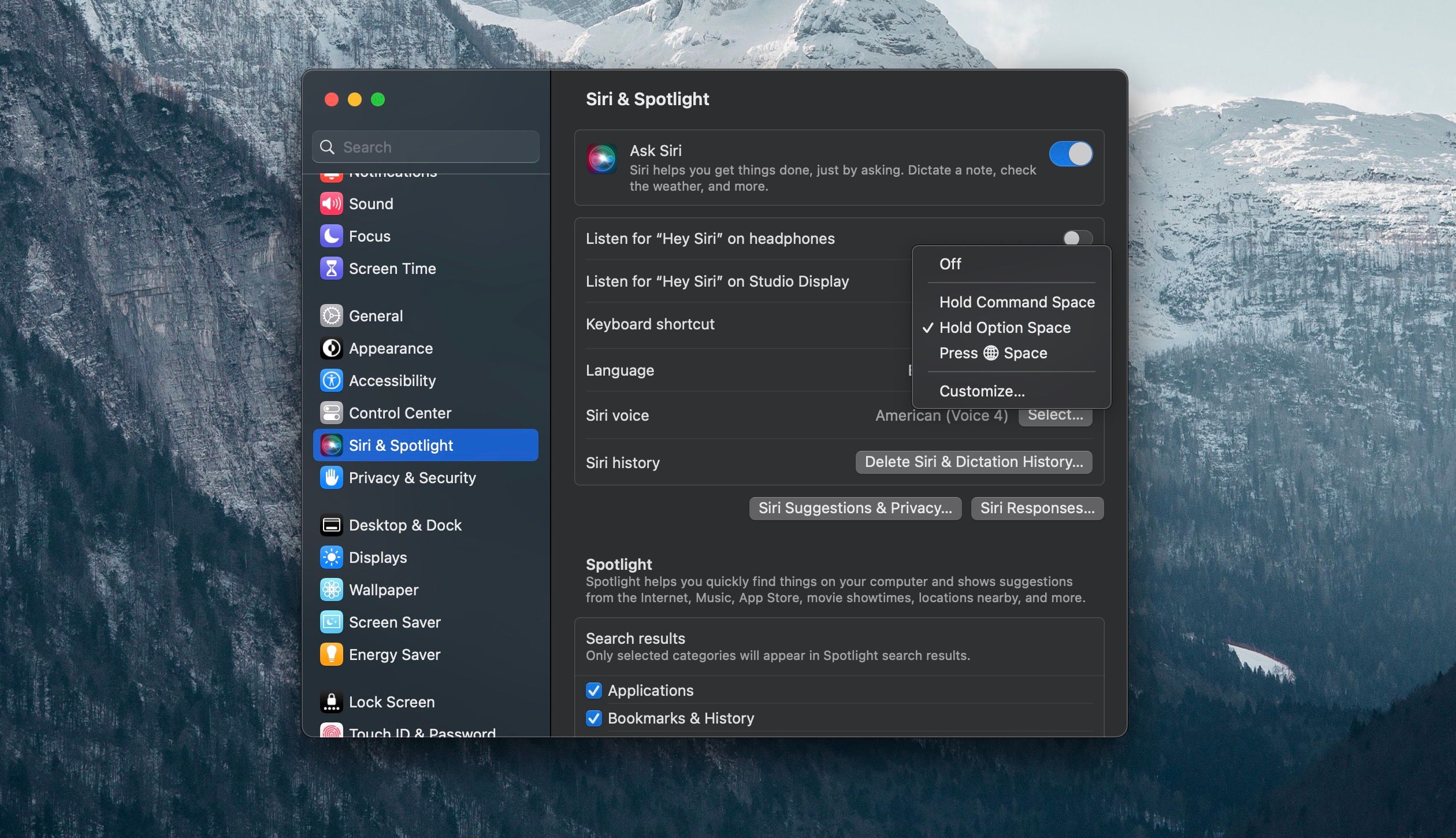
Task: Open Siri Suggestions & Privacy
Action: pos(855,508)
